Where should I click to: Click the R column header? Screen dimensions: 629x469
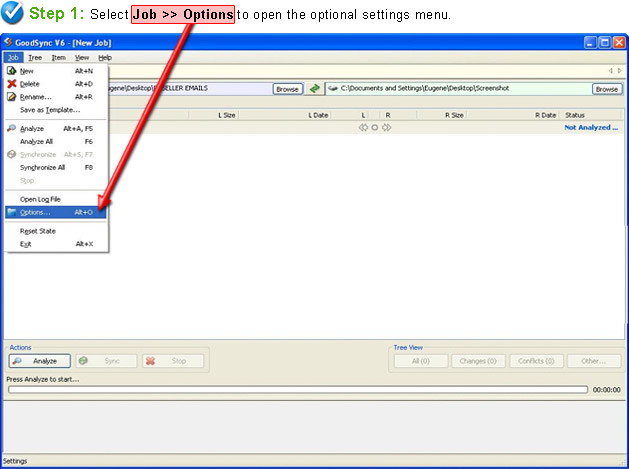[388, 115]
